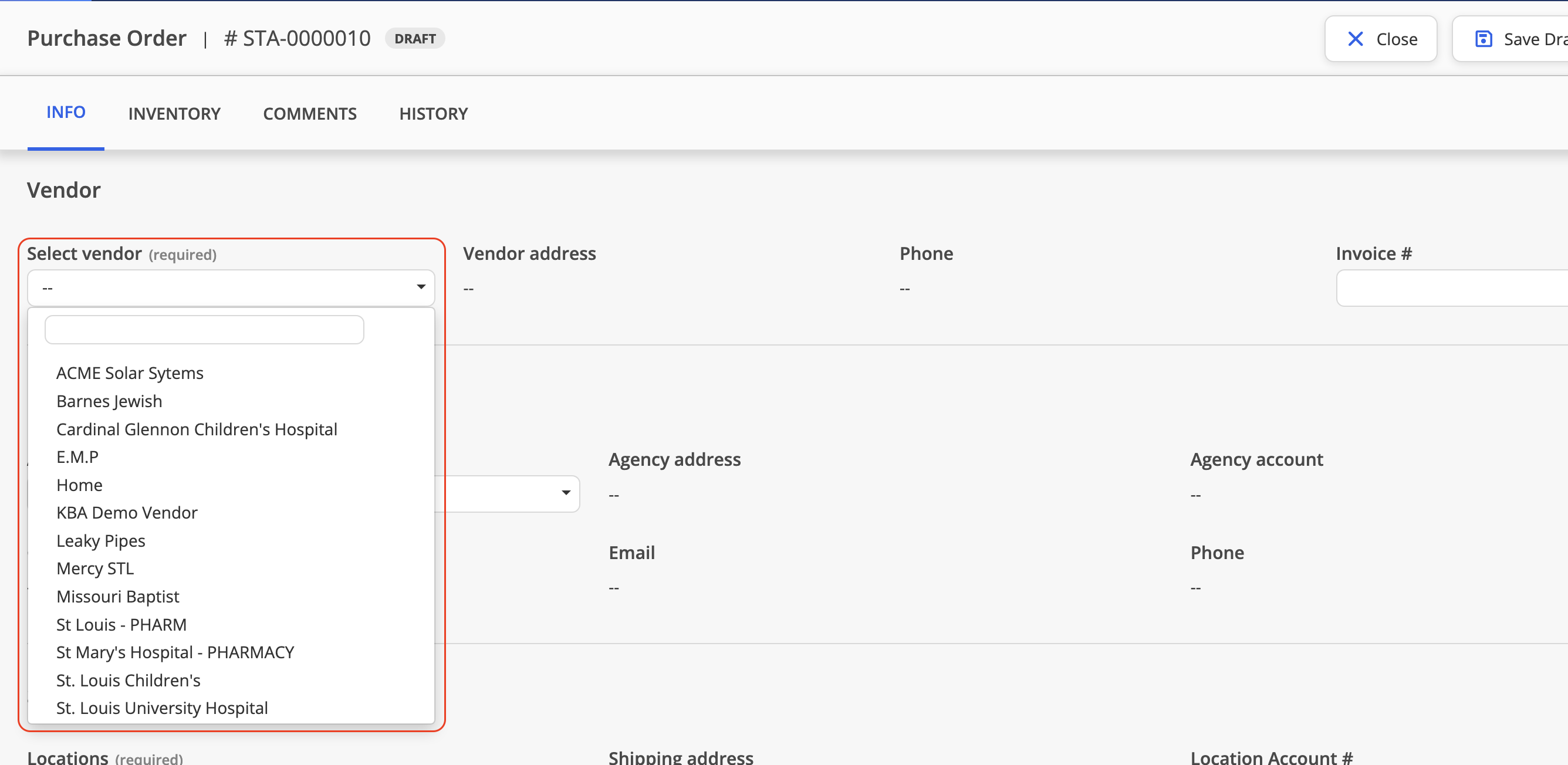
Task: Select E.M.P from vendor list
Action: pos(77,456)
